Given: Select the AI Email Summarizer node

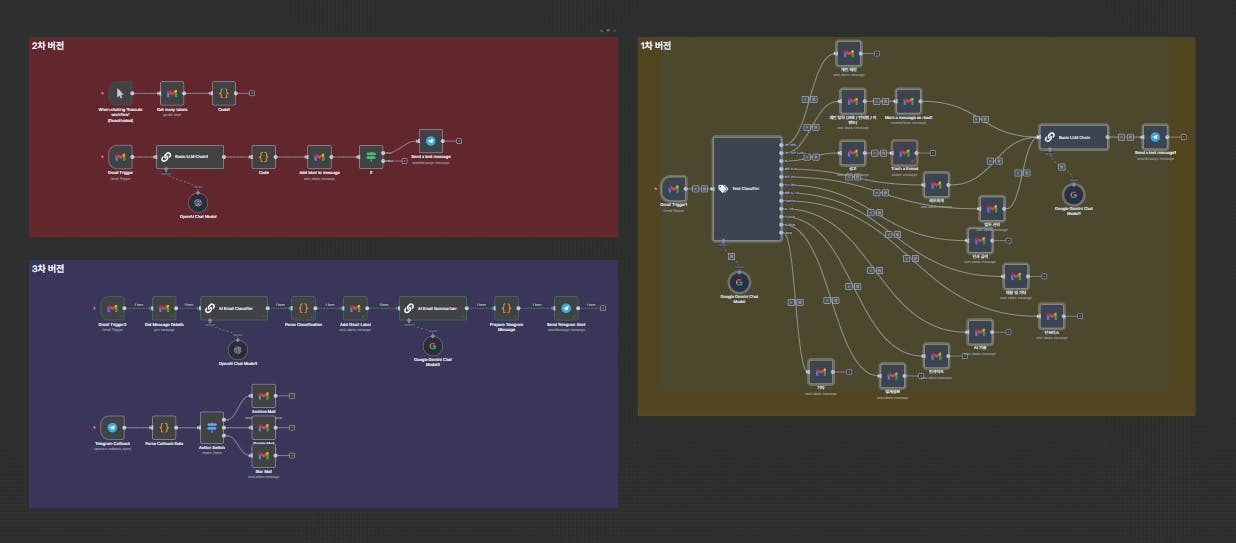Looking at the screenshot, I should click(x=433, y=309).
